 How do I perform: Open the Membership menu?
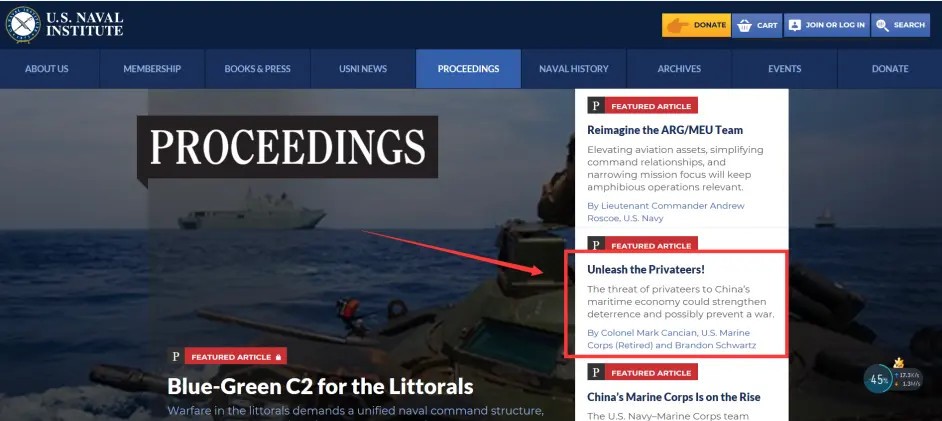(x=152, y=69)
